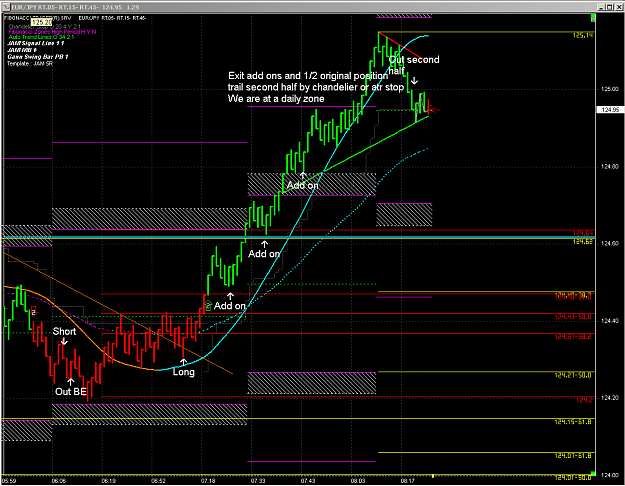Click the yellow 125.20 price tooltip
The image size is (625, 486).
point(41,22)
